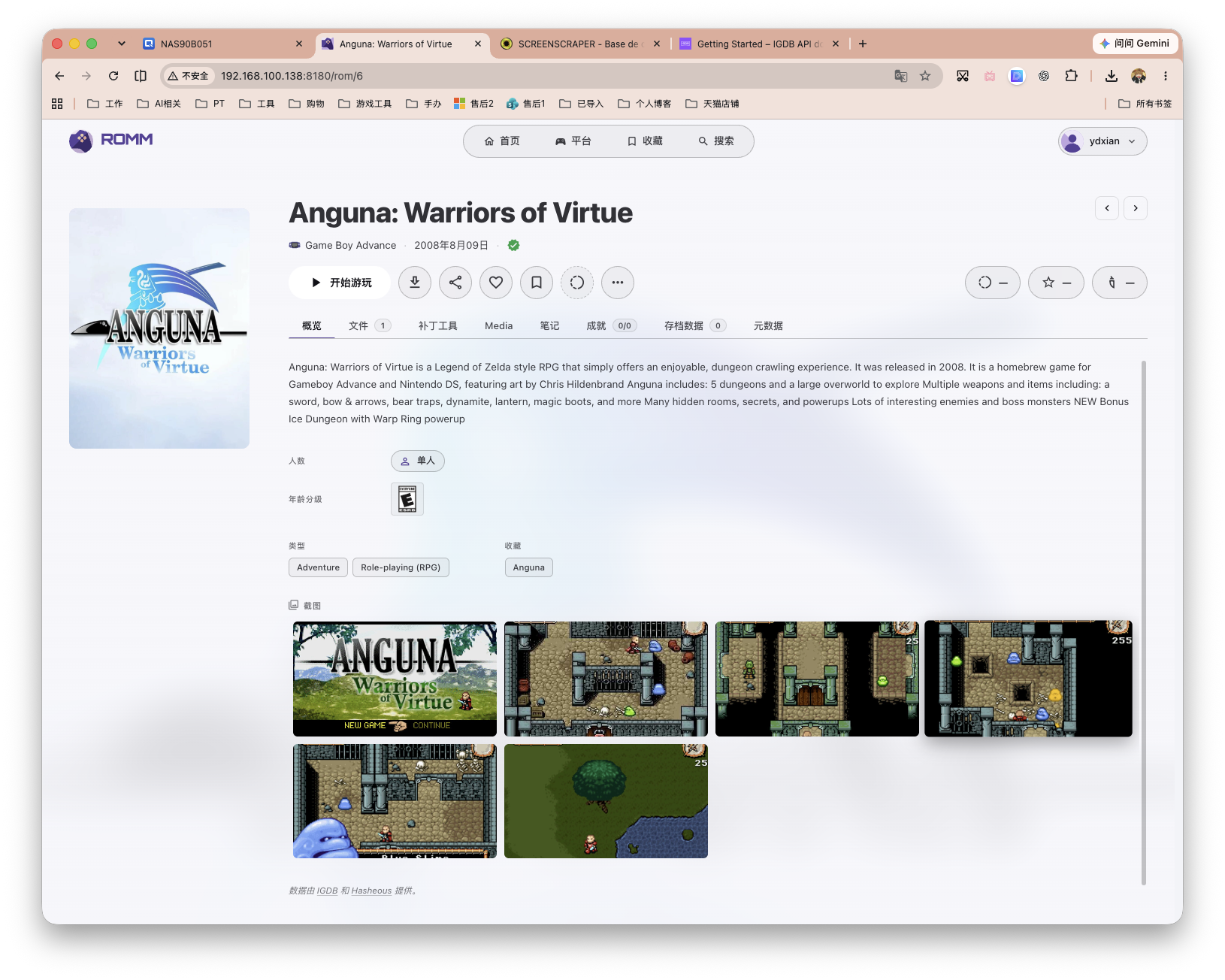Click the page content vertical scrollbar
The height and width of the screenshot is (980, 1225).
1144,623
